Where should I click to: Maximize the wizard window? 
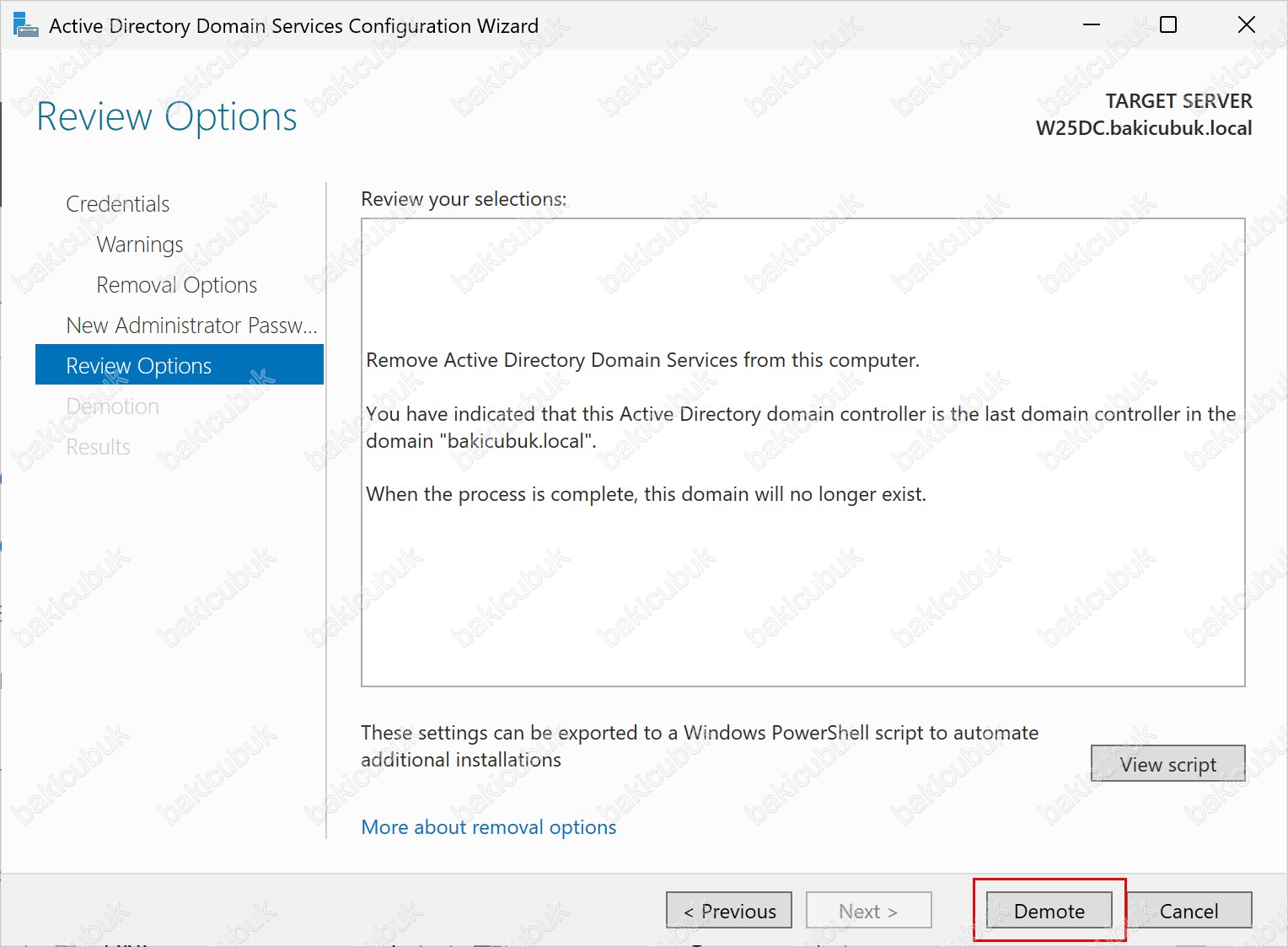click(x=1168, y=25)
